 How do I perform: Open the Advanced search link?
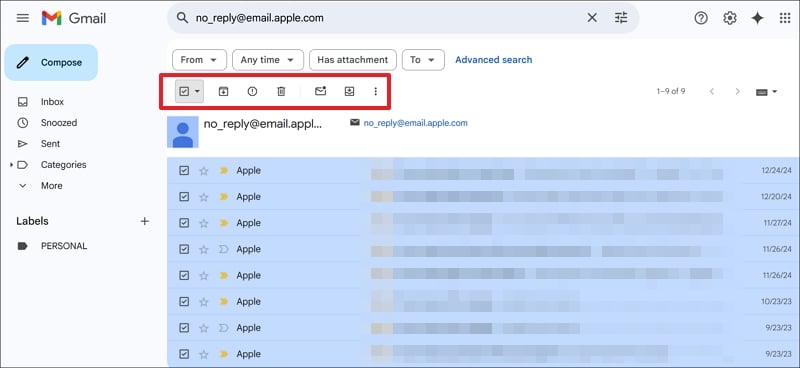click(493, 60)
